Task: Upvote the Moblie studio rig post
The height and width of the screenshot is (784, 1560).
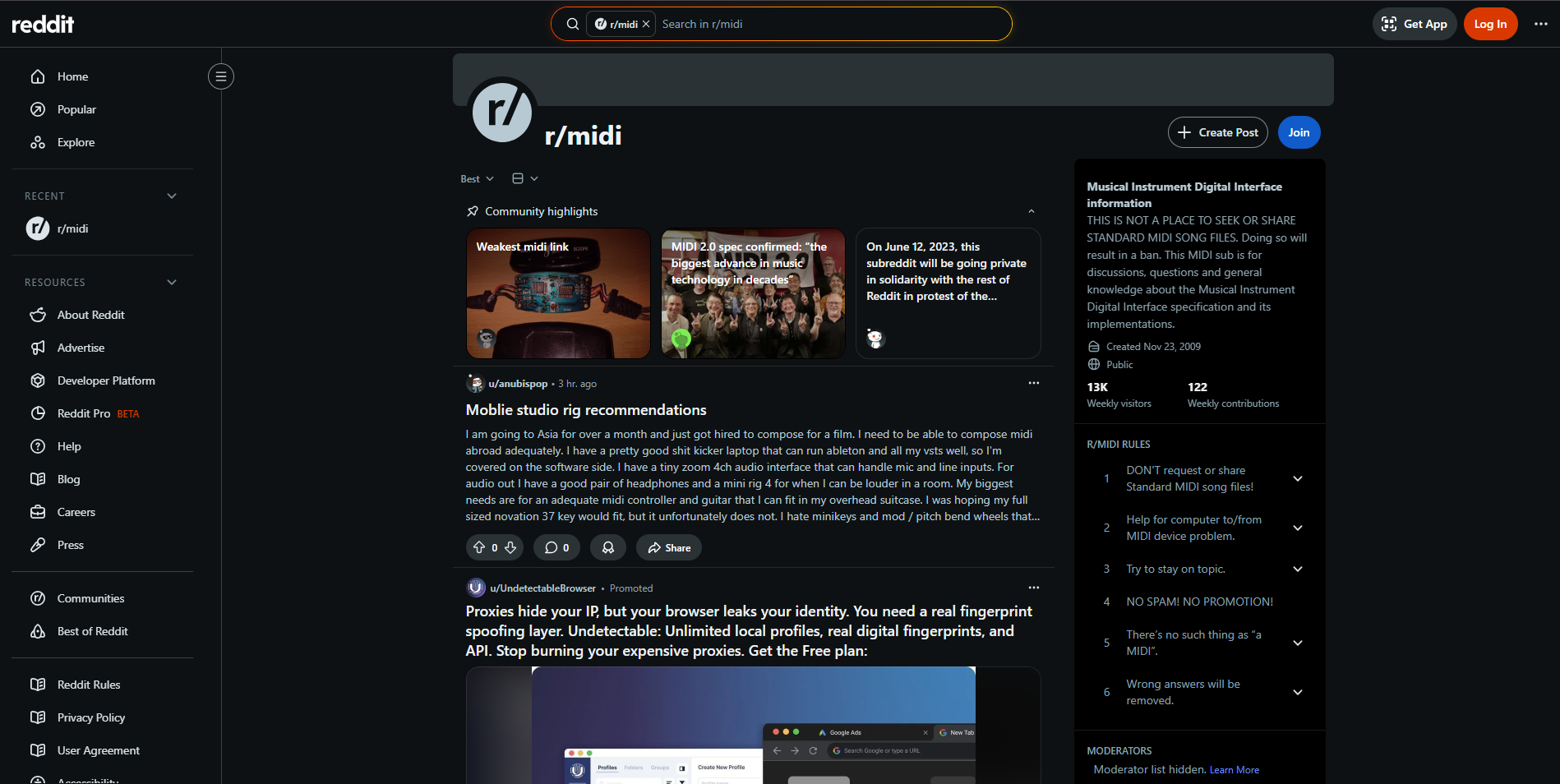Action: [481, 547]
